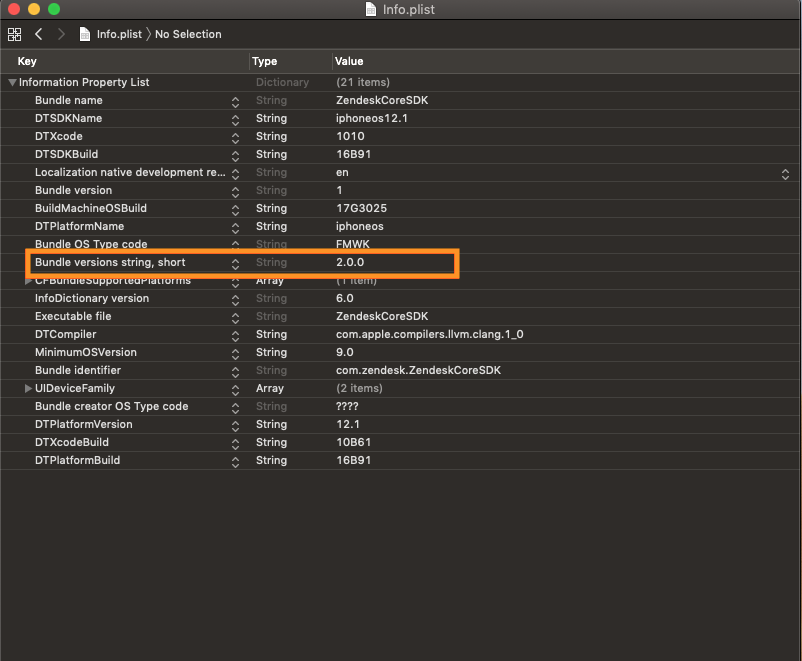Open key stepper for InfoDictionary version
Image resolution: width=802 pixels, height=661 pixels.
pyautogui.click(x=235, y=300)
